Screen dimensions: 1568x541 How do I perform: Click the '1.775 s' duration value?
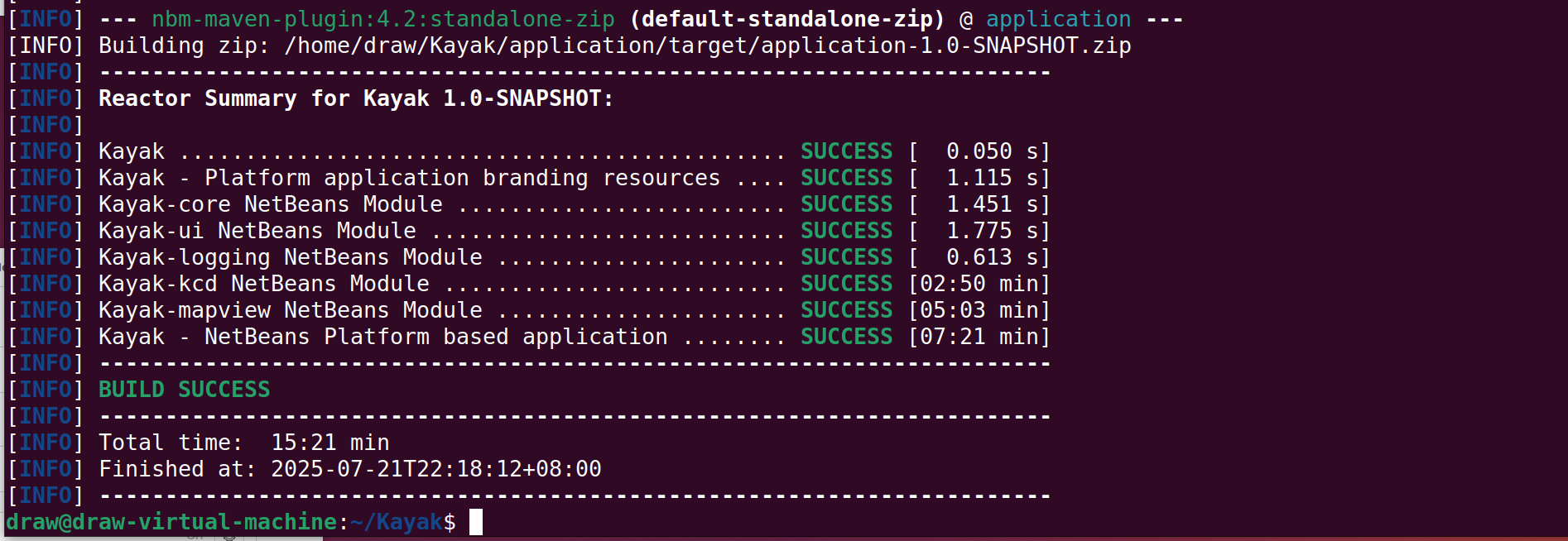click(x=993, y=231)
